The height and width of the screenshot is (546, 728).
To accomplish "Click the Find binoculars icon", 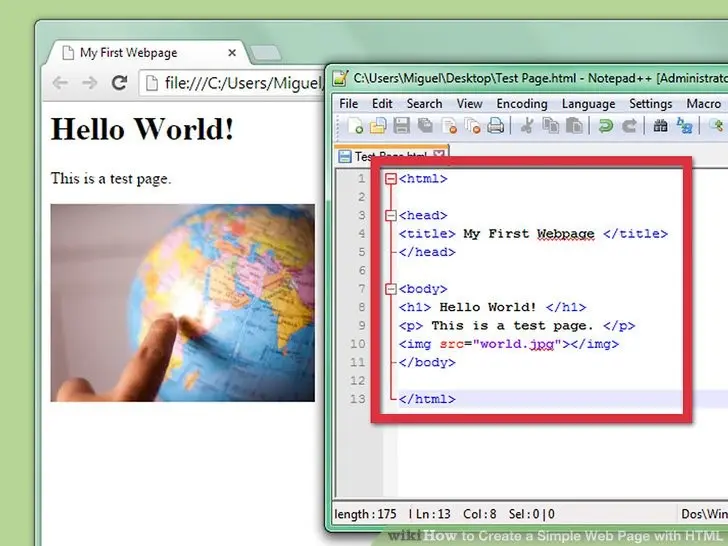I will click(x=660, y=125).
